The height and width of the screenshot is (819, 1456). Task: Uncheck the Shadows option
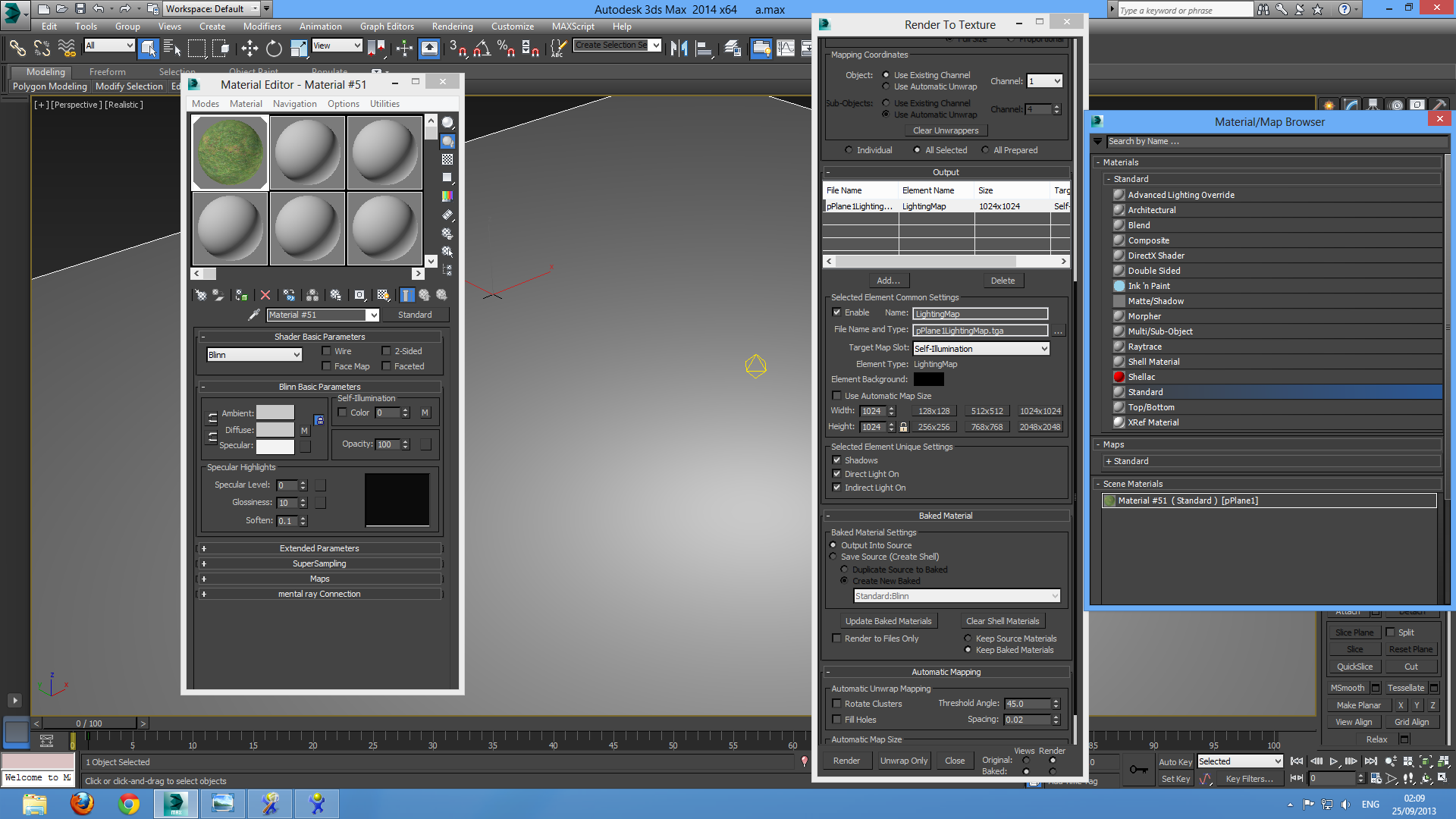836,460
